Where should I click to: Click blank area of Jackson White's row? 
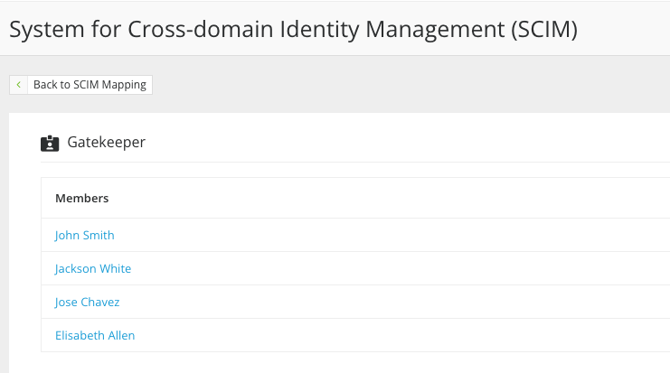point(385,268)
